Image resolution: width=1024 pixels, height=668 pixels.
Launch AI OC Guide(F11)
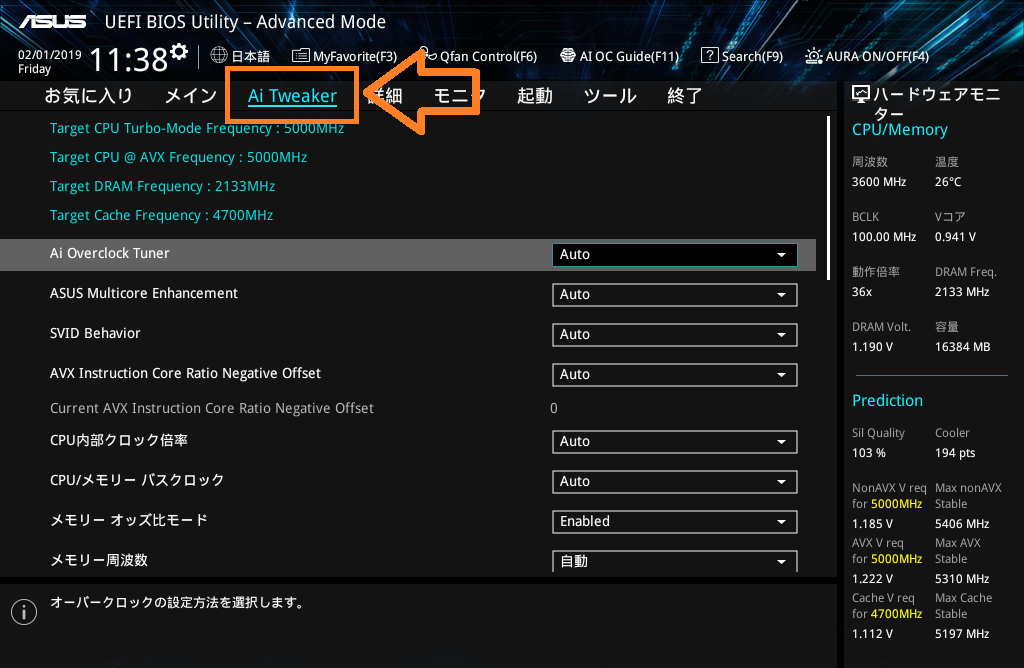(x=620, y=56)
